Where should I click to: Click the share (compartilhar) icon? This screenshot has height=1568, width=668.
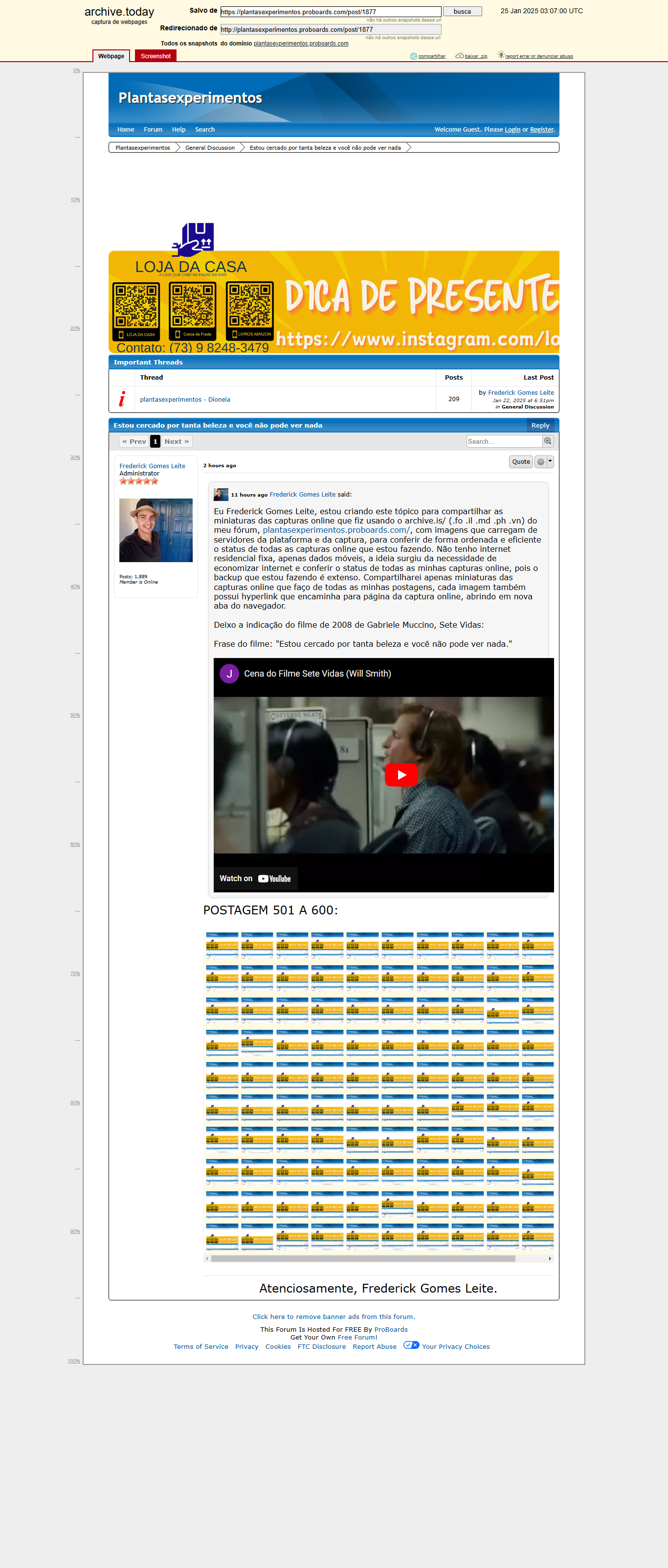coord(414,56)
